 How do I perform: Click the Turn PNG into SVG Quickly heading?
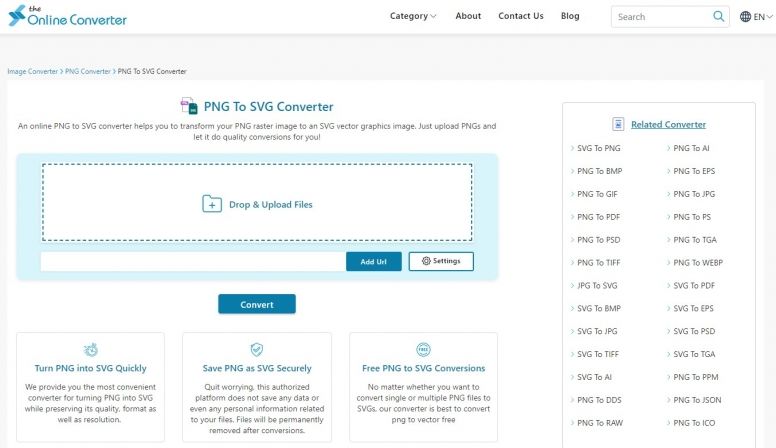point(91,368)
